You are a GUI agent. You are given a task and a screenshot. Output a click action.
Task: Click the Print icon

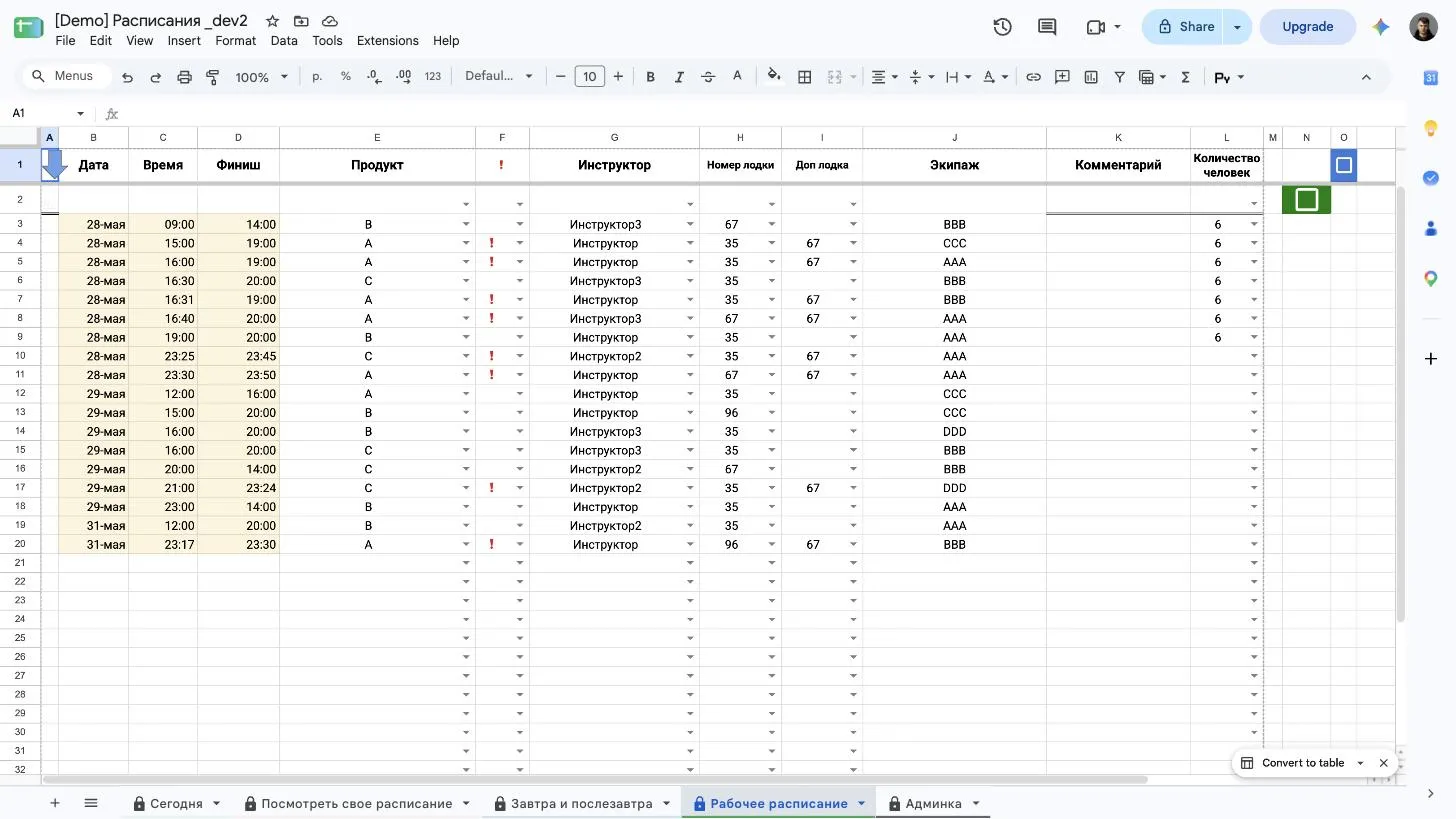click(x=184, y=77)
